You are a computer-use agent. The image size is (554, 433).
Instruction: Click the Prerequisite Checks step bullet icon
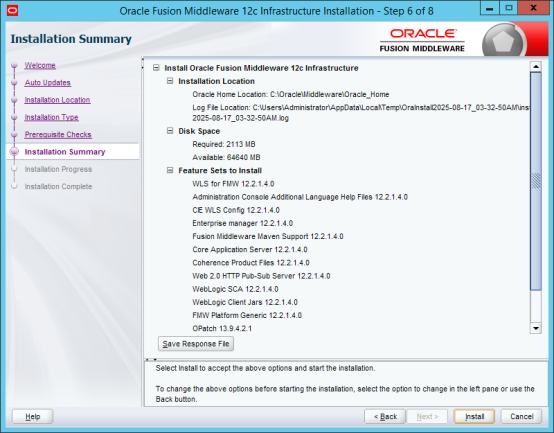[x=14, y=135]
